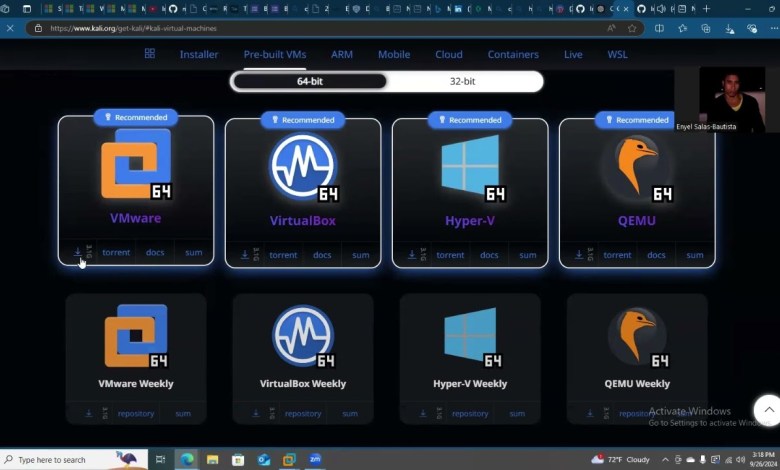The height and width of the screenshot is (470, 780).
Task: Show hidden system tray icons chevron
Action: click(665, 460)
